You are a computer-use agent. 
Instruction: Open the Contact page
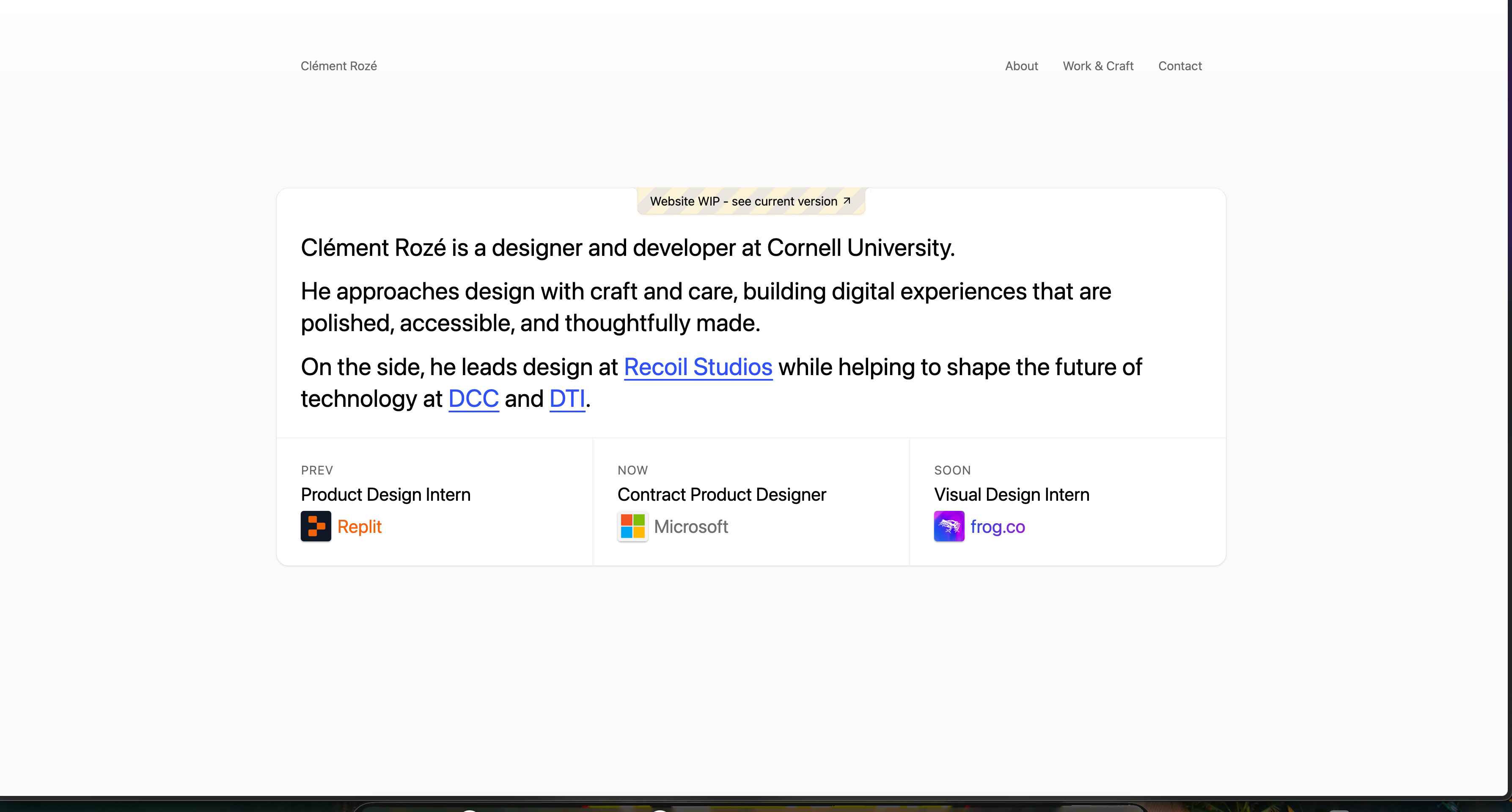(1180, 66)
